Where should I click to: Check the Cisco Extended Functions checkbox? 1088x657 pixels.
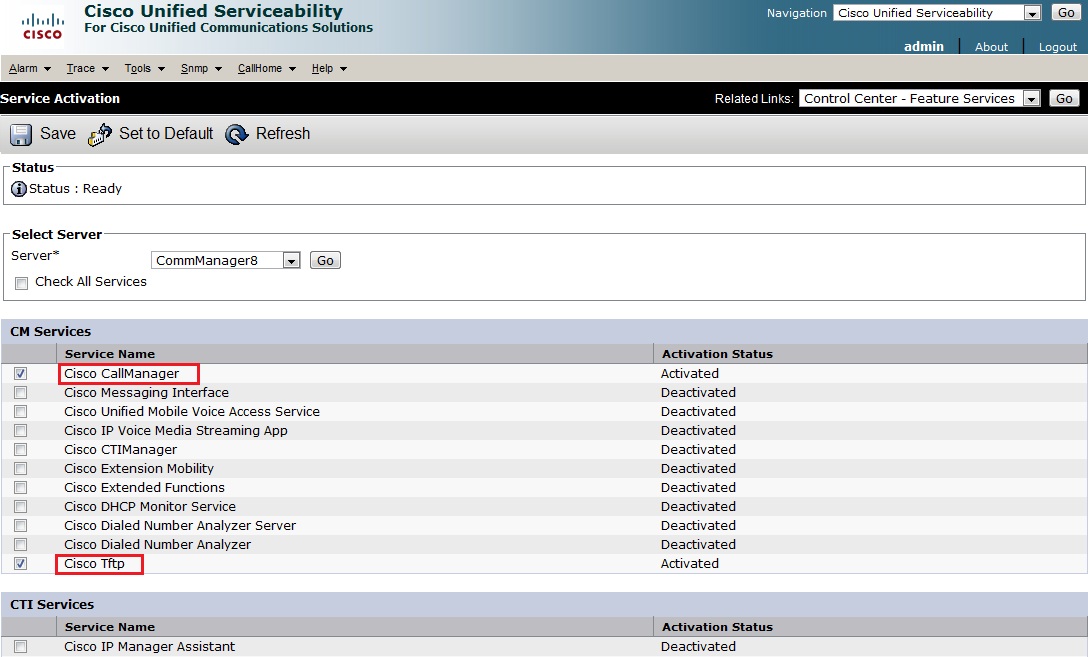pos(21,488)
